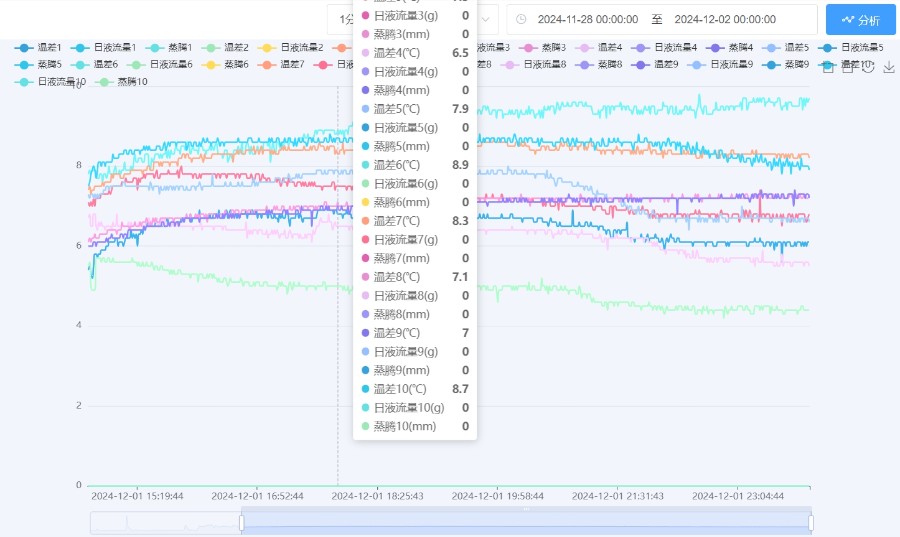Click the selected range of data zoom bar

(x=526, y=523)
